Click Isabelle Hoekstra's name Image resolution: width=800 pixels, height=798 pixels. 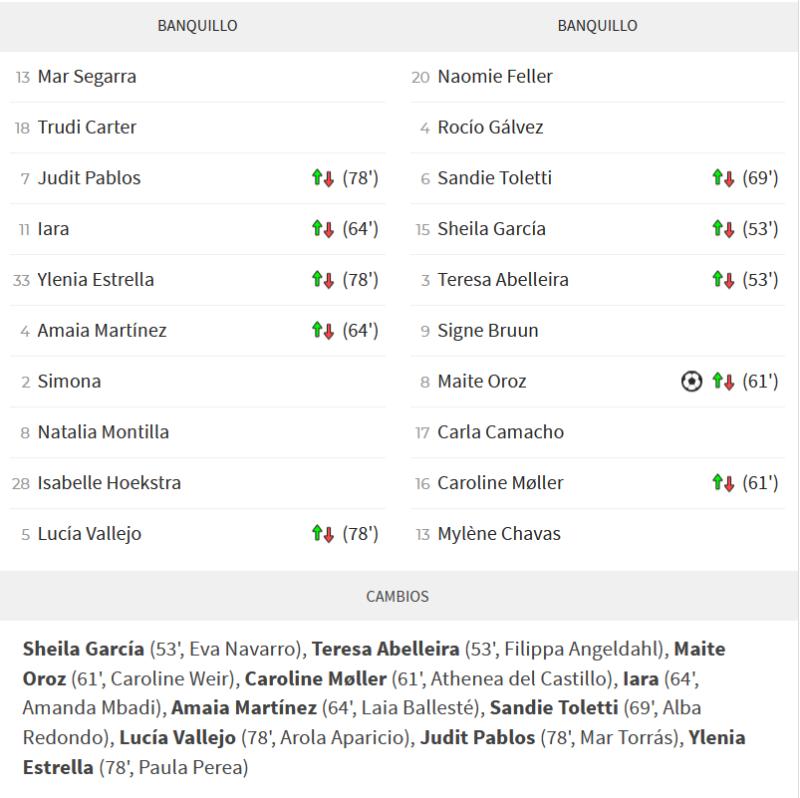tap(109, 483)
